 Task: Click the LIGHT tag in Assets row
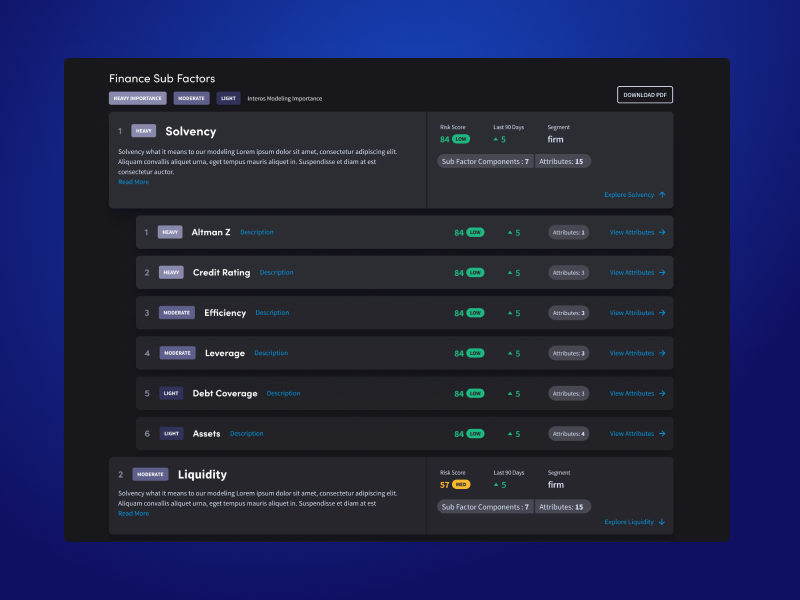pyautogui.click(x=171, y=434)
